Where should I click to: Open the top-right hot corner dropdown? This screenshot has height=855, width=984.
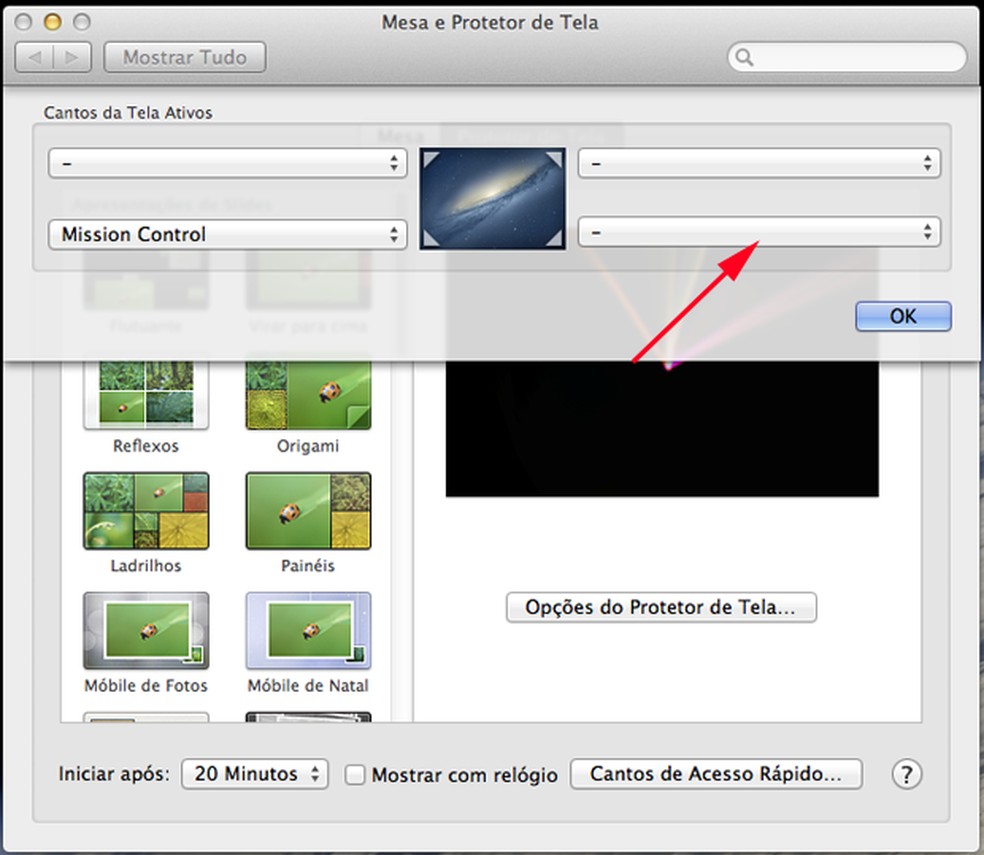tap(759, 163)
